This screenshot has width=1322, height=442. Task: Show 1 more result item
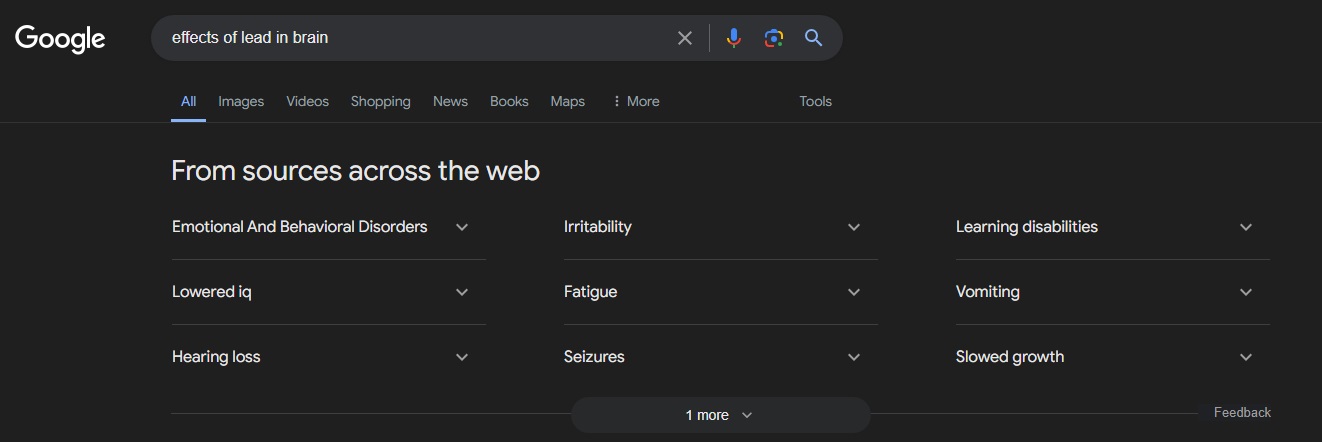coord(720,415)
